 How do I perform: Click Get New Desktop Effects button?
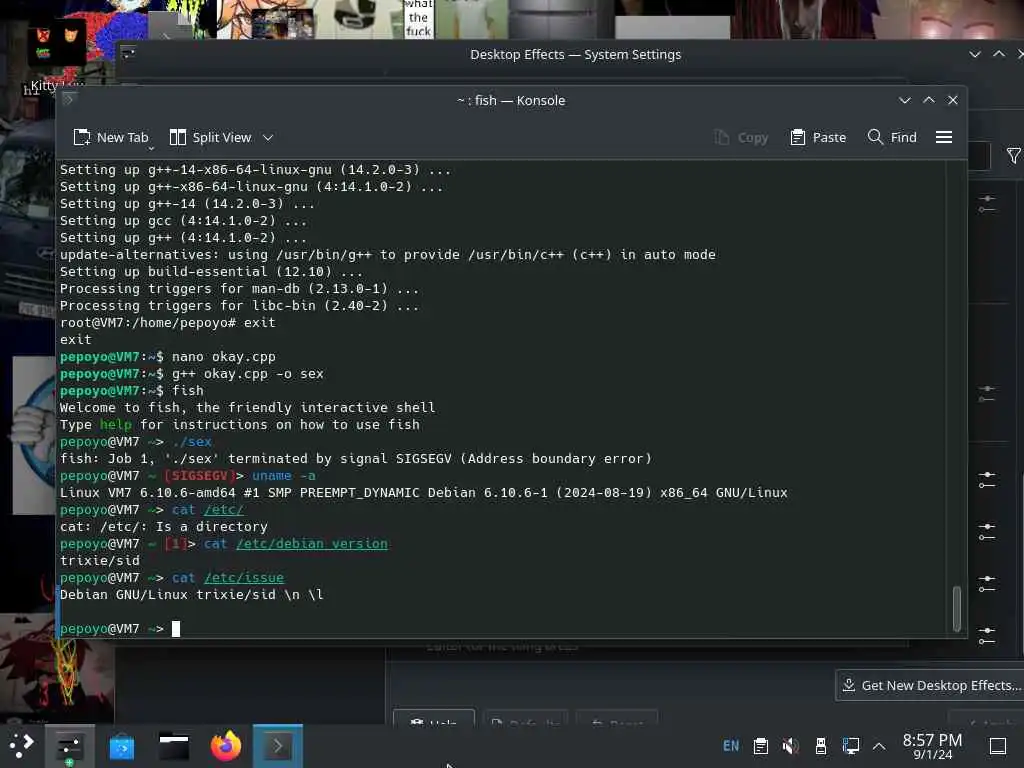(x=930, y=685)
